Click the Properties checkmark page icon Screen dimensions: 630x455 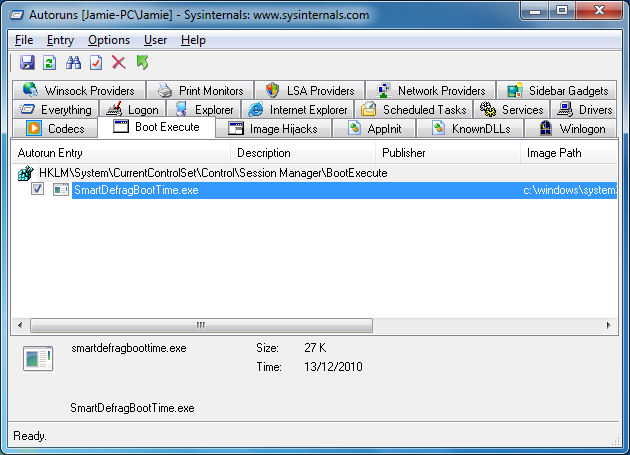click(x=96, y=63)
